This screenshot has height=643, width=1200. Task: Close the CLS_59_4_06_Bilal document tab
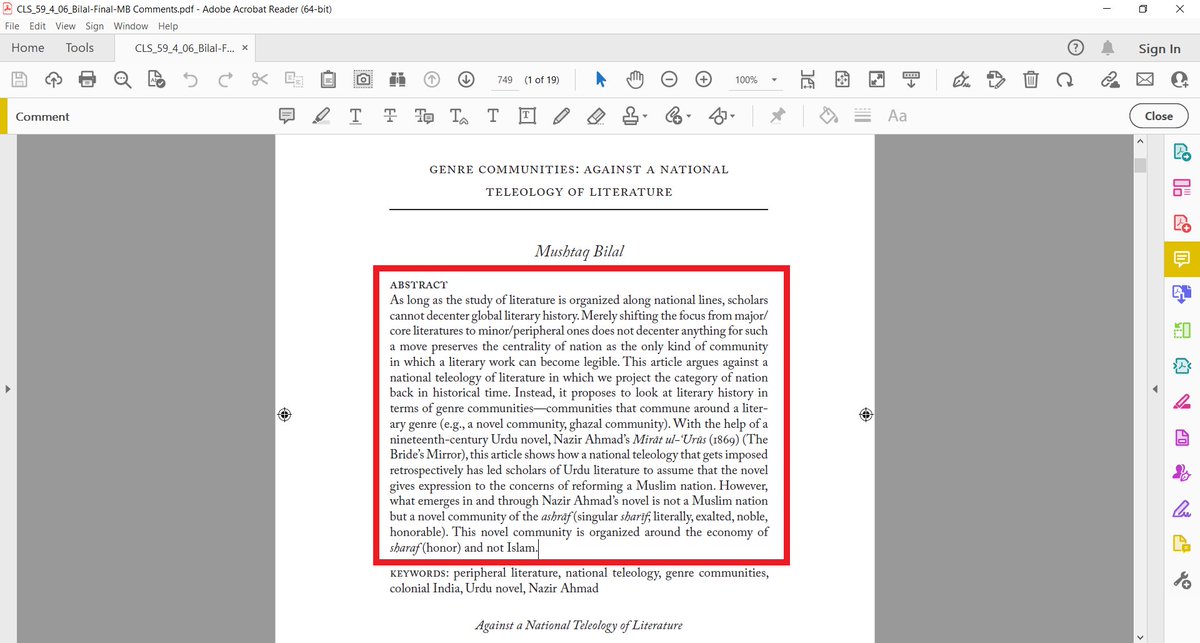(245, 48)
